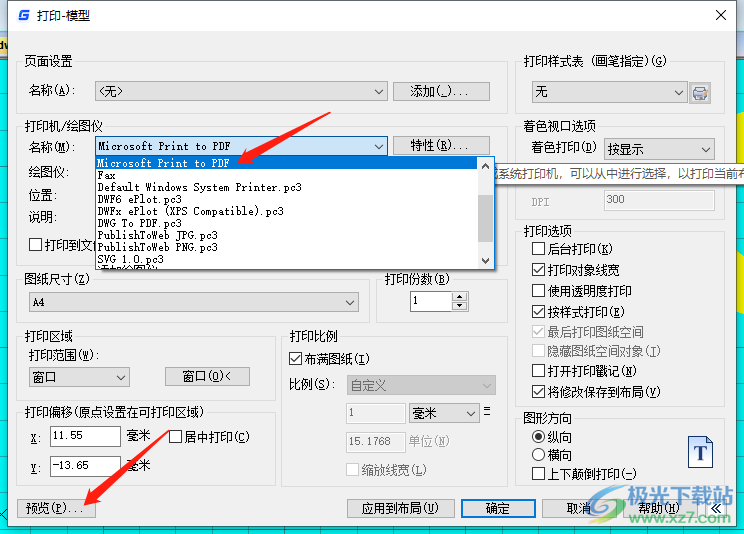744x534 pixels.
Task: Collapse the printer 名称(M) dropdown
Action: pyautogui.click(x=241, y=146)
